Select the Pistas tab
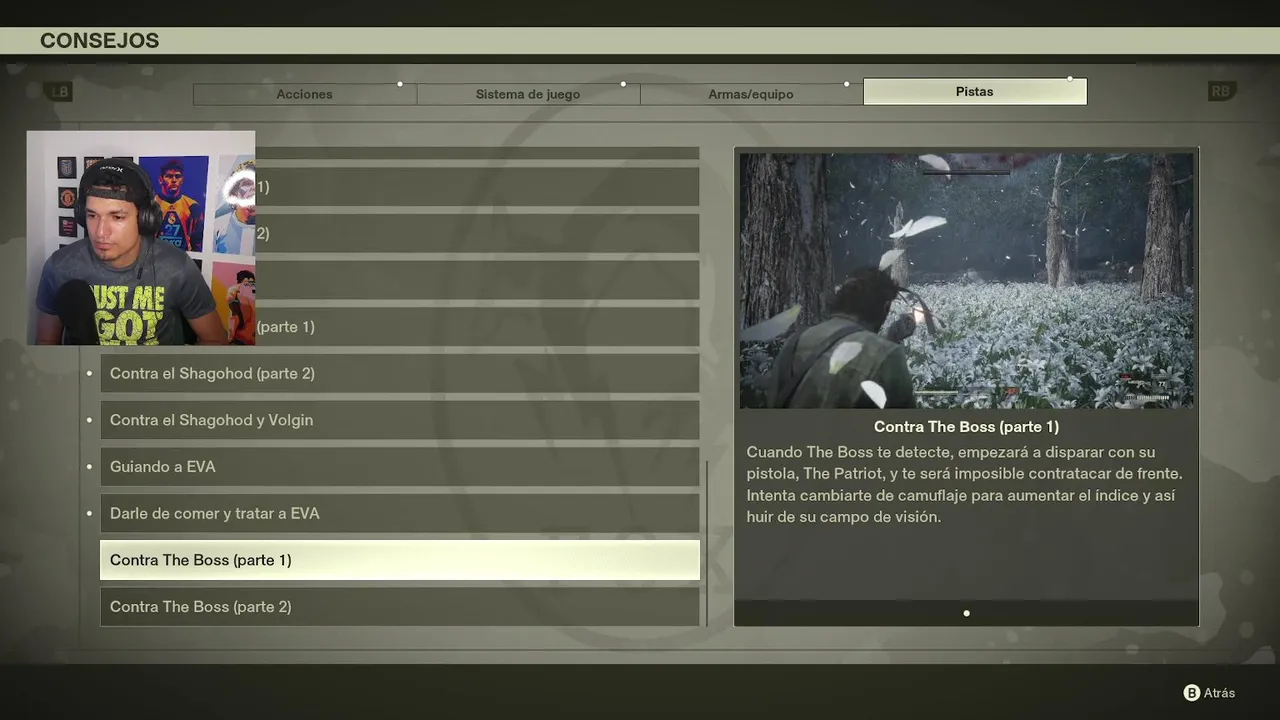The image size is (1280, 720). [975, 91]
